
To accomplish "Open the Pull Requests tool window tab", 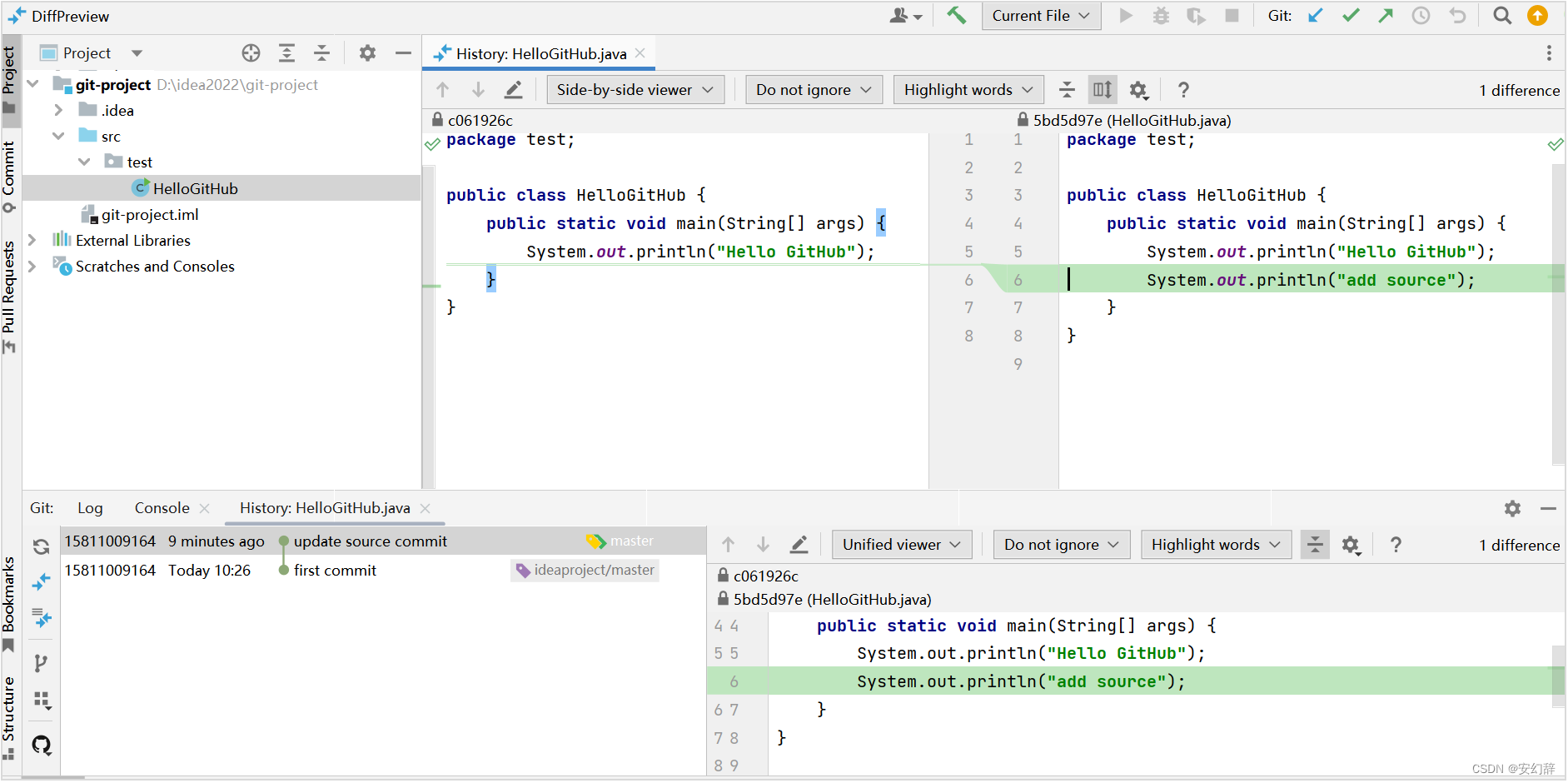I will point(9,297).
